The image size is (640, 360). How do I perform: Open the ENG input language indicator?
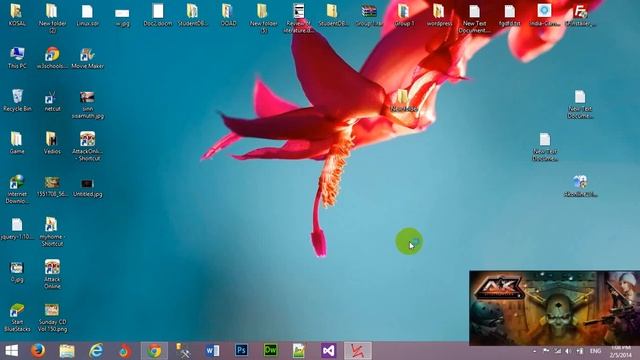596,351
